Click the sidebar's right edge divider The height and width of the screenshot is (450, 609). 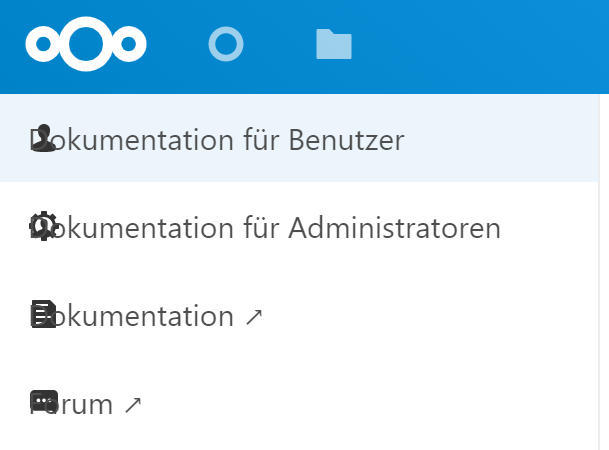tap(599, 272)
